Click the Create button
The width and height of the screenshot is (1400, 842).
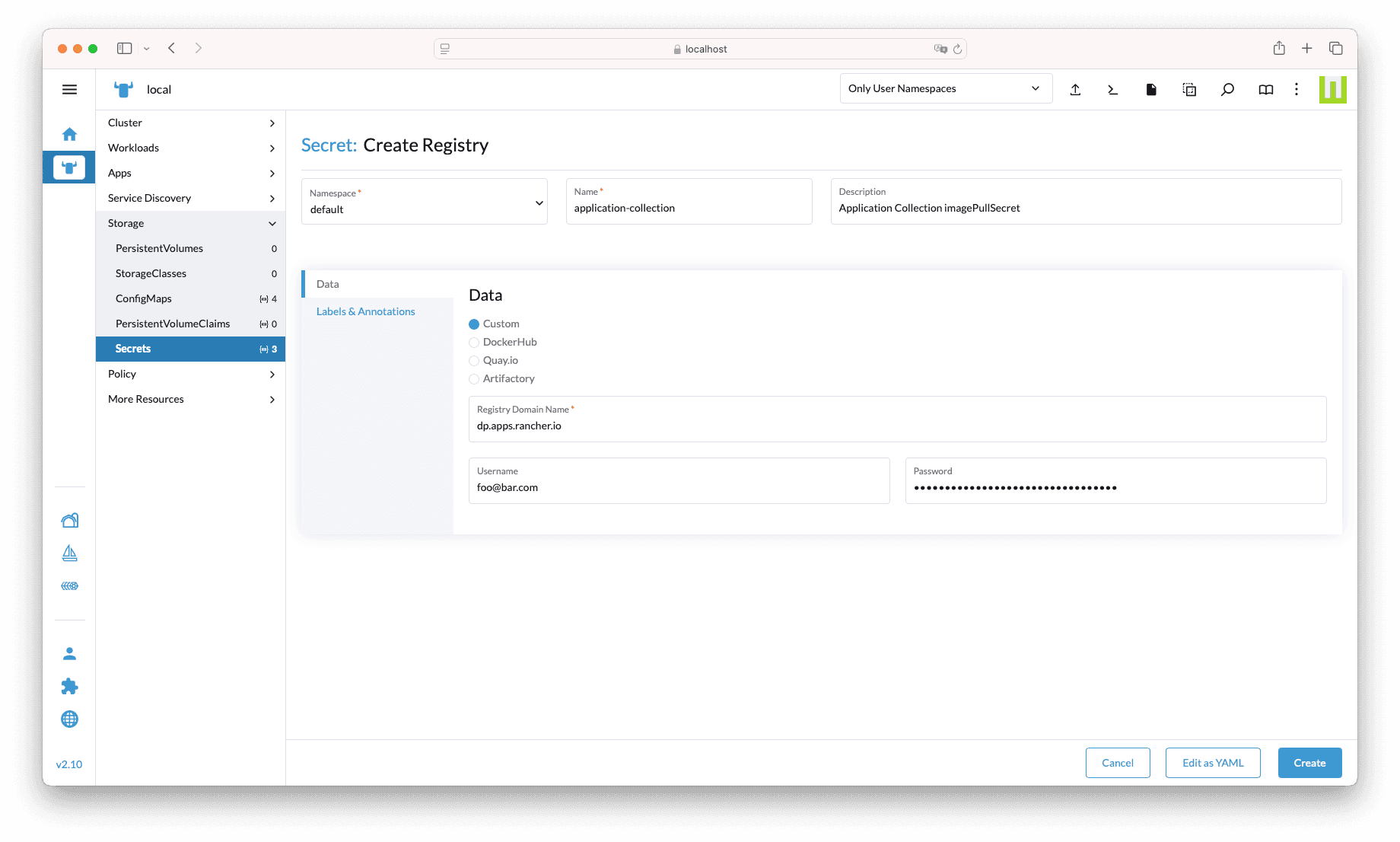pos(1309,763)
